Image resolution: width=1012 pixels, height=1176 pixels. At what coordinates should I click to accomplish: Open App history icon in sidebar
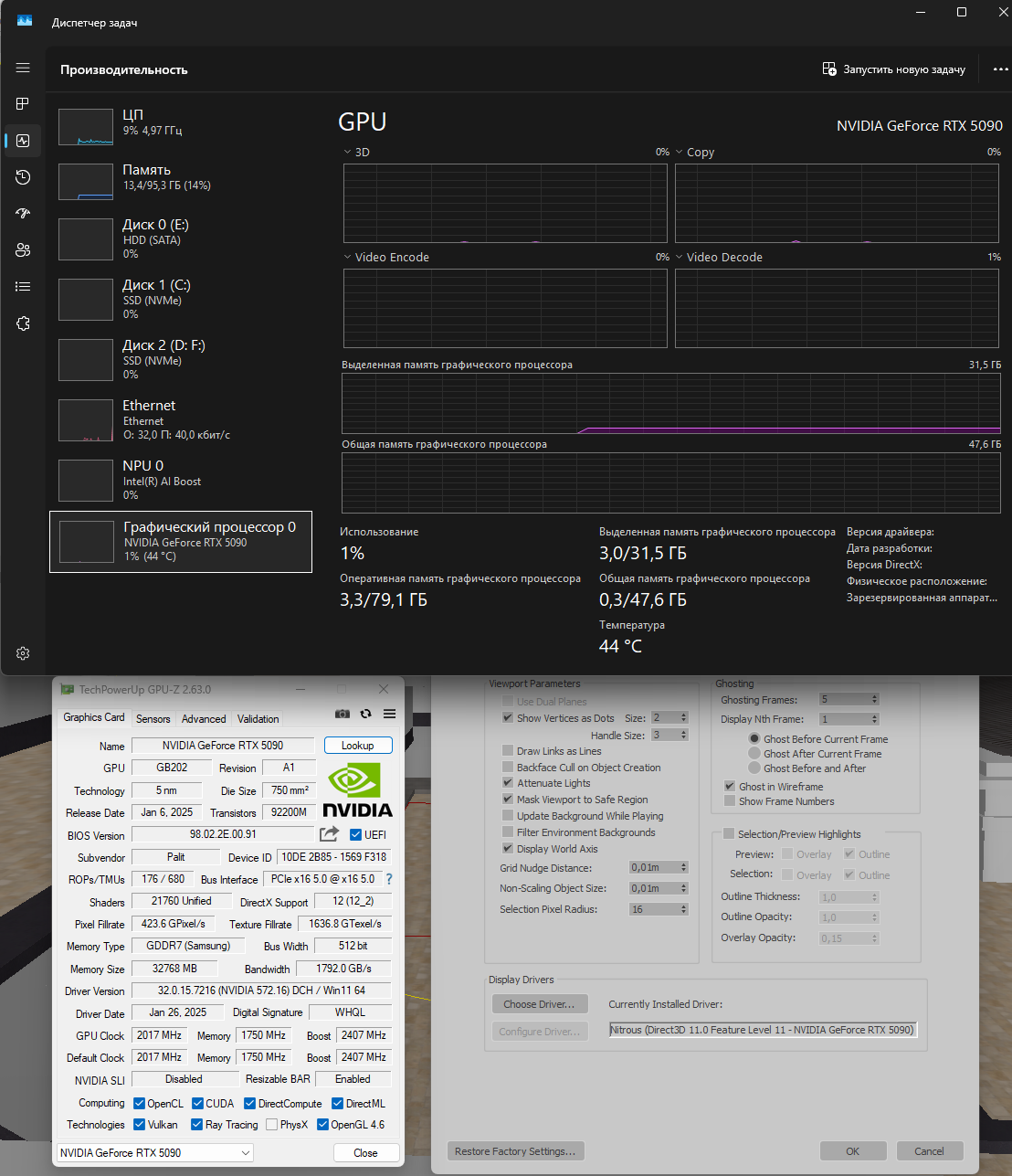[x=23, y=177]
